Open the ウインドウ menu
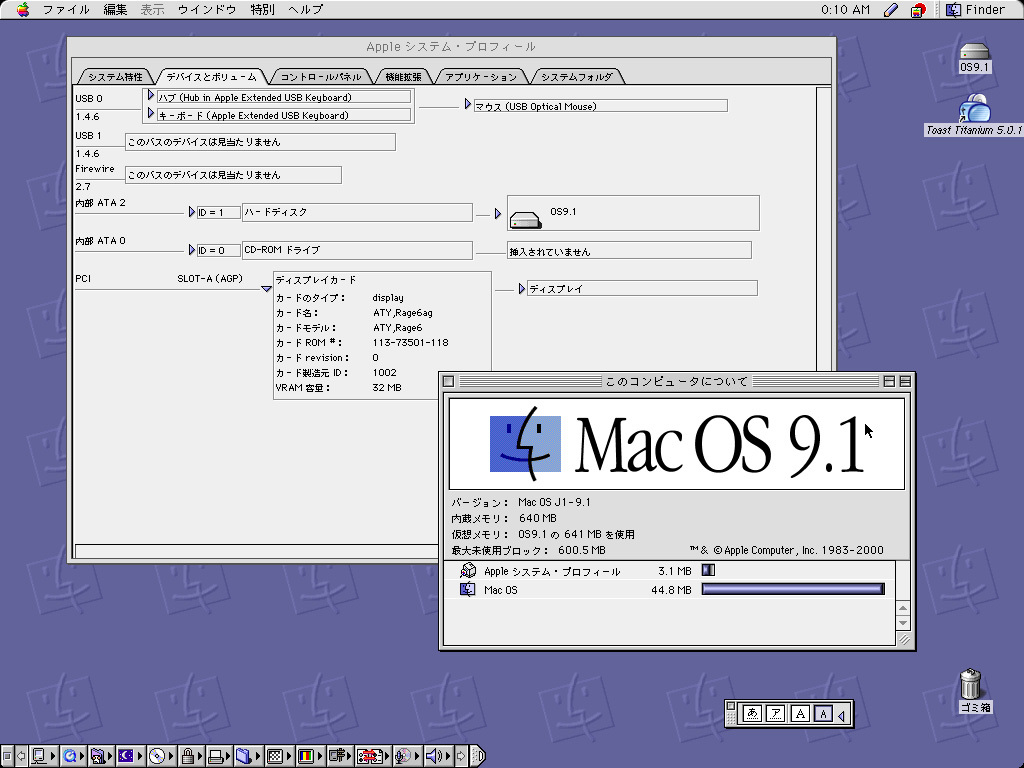This screenshot has height=768, width=1024. click(x=207, y=10)
